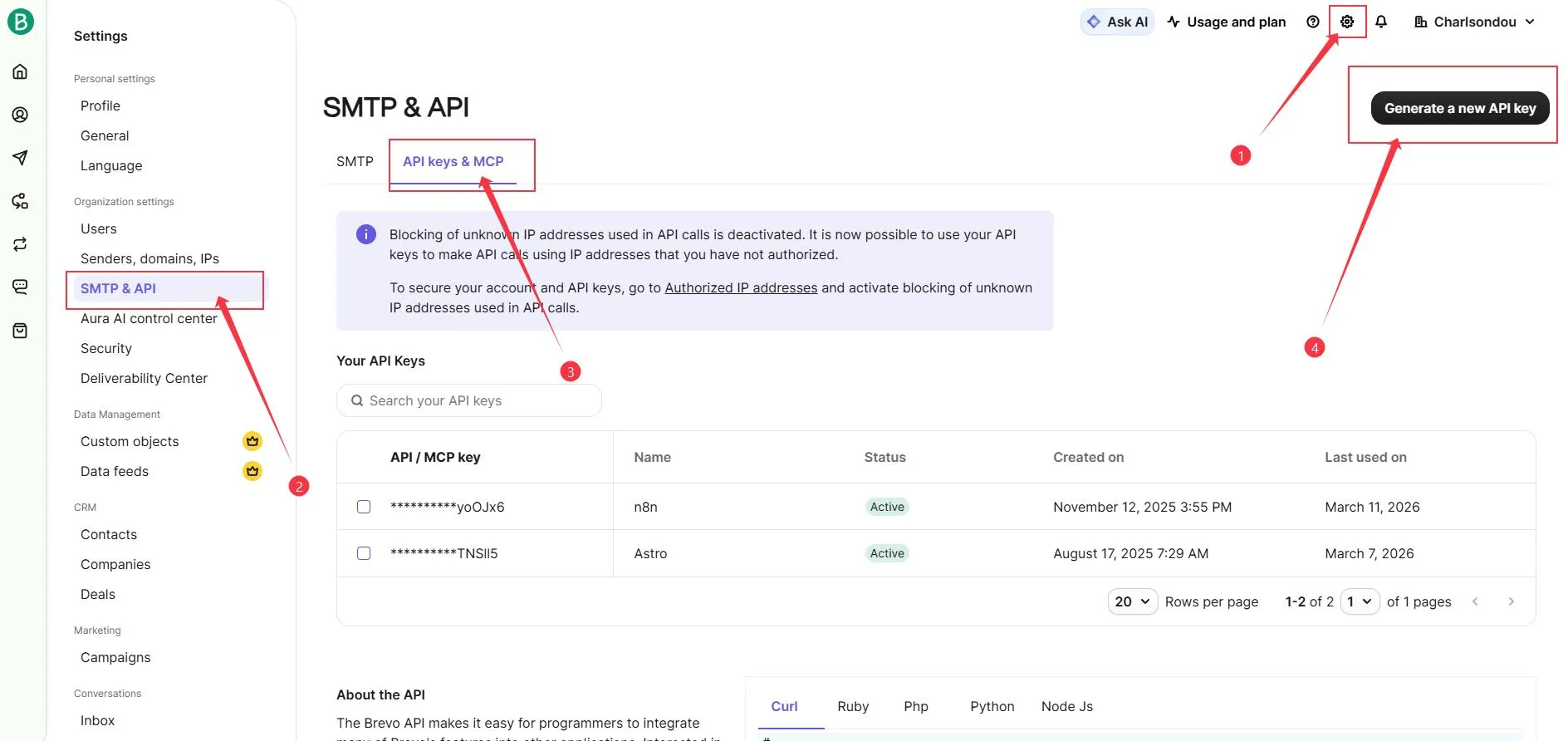The width and height of the screenshot is (1568, 741).
Task: Open the Conversations chat icon
Action: [20, 287]
